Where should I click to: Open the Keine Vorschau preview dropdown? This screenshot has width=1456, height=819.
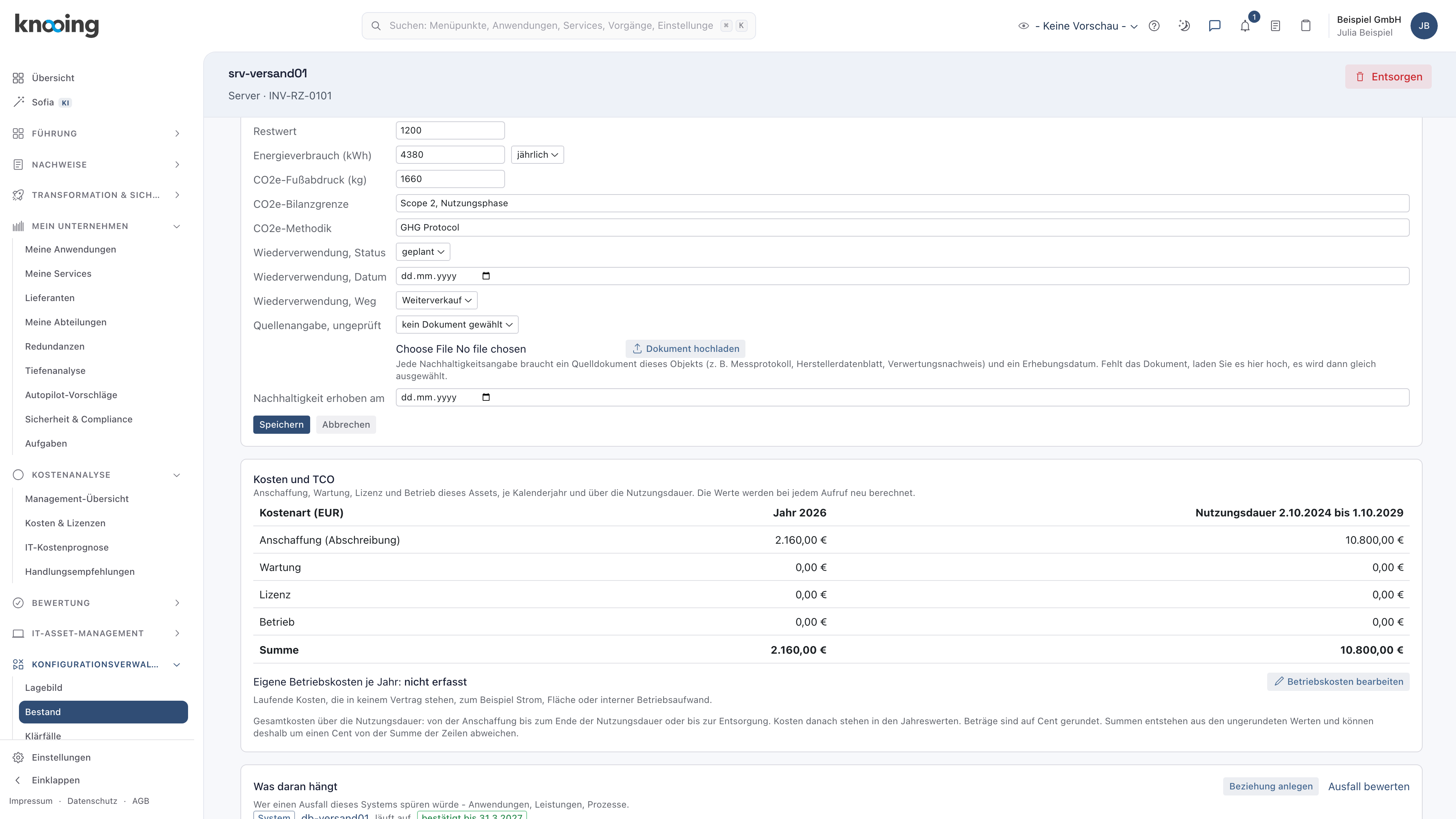[x=1078, y=26]
